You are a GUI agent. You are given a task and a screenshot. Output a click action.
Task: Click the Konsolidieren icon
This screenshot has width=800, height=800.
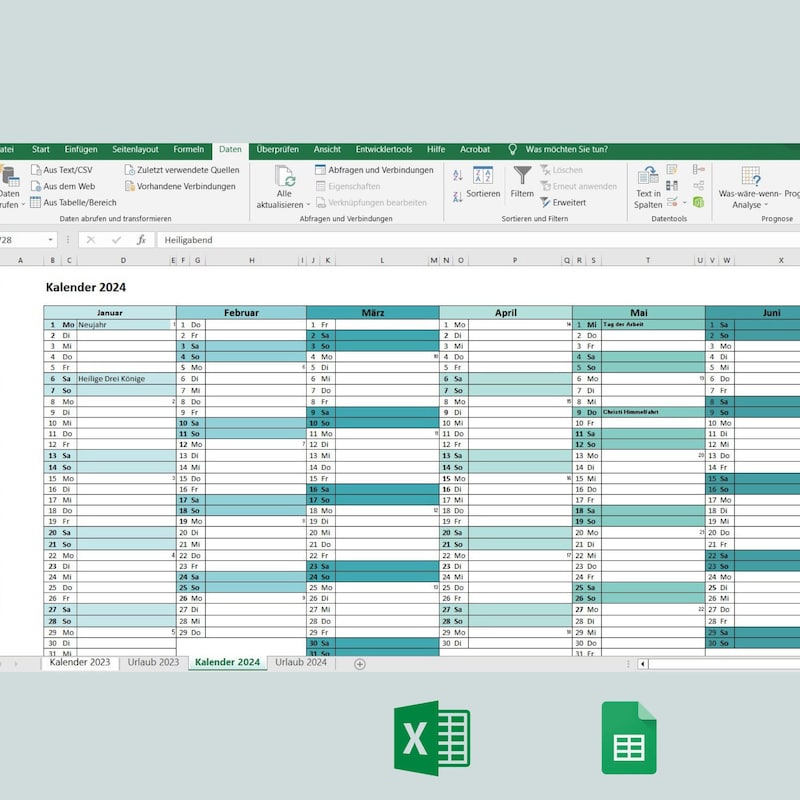(x=698, y=169)
